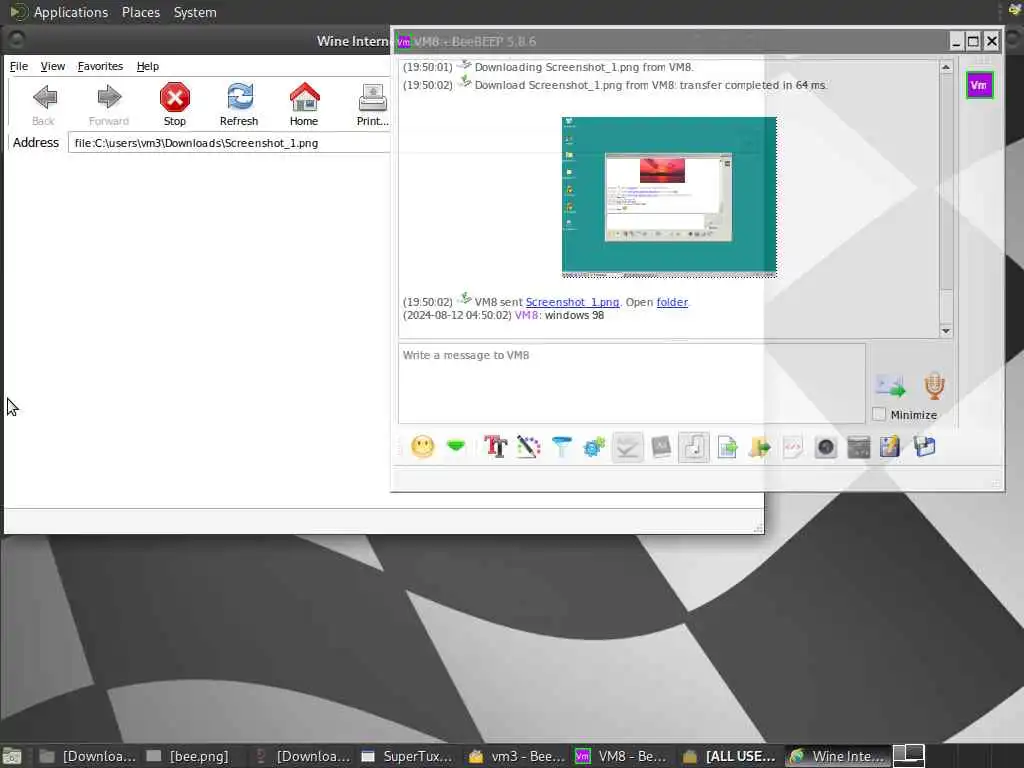Click send folder icon with green arrow
The width and height of the screenshot is (1024, 768).
(760, 447)
